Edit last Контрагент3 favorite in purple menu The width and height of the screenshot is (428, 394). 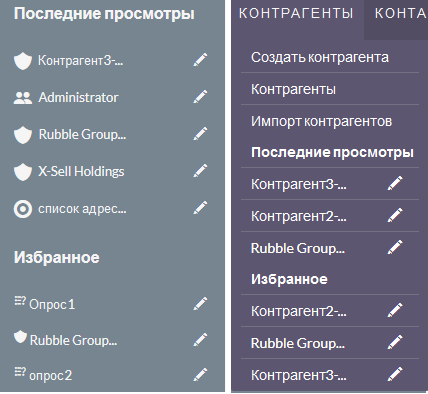click(395, 374)
